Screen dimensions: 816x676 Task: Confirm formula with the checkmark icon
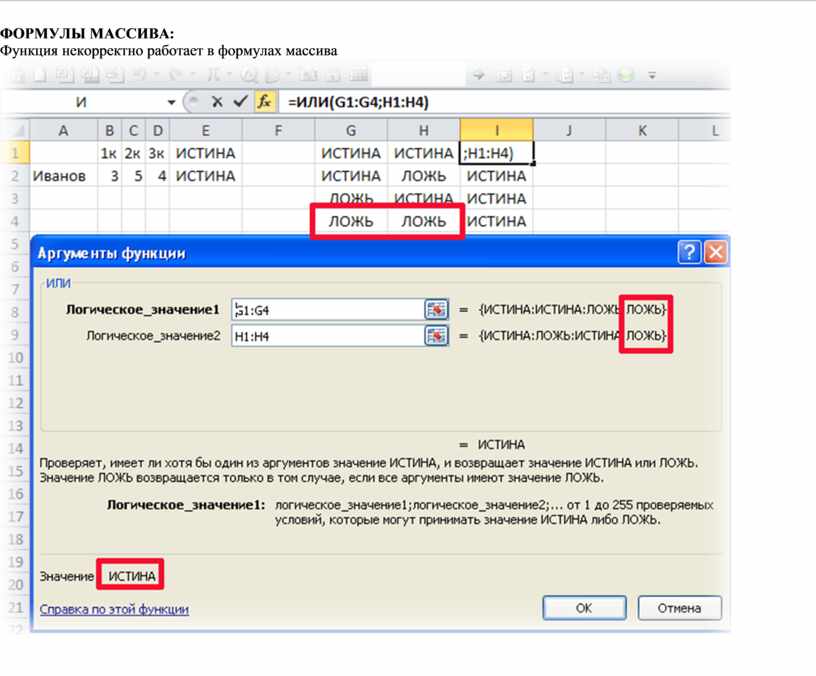(240, 102)
